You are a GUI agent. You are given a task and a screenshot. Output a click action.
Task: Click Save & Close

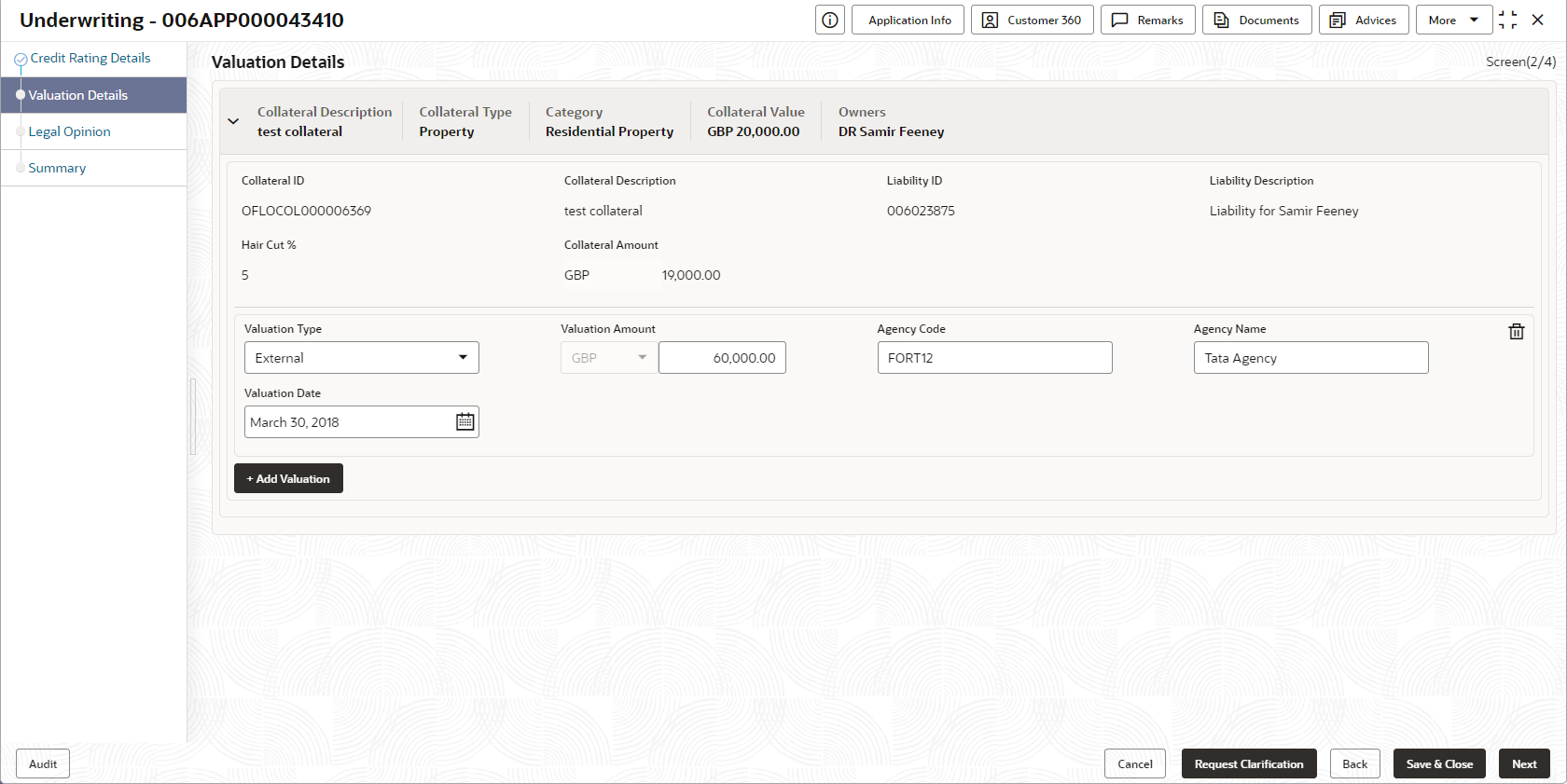(1439, 763)
